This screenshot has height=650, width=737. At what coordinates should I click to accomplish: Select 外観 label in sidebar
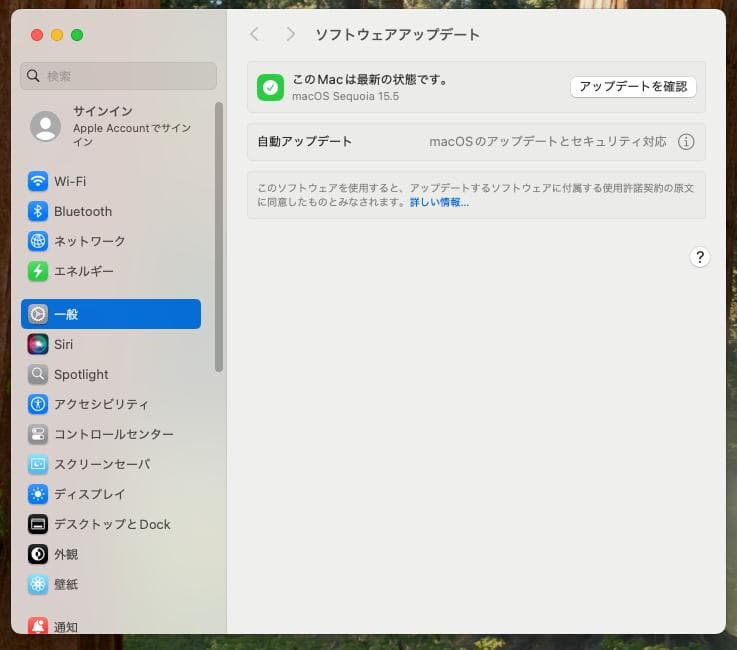coord(66,554)
